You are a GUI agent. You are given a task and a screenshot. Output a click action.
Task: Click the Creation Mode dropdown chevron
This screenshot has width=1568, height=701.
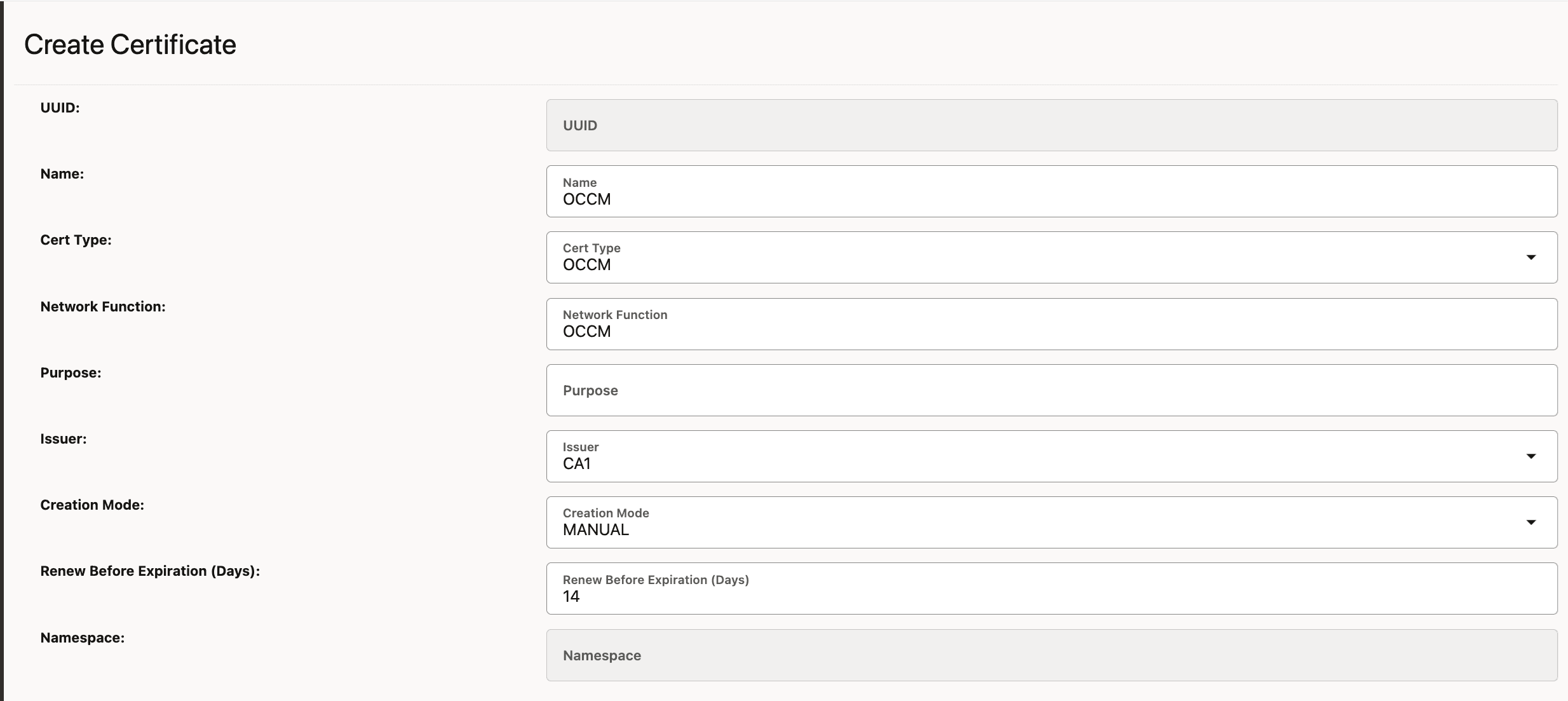coord(1531,522)
